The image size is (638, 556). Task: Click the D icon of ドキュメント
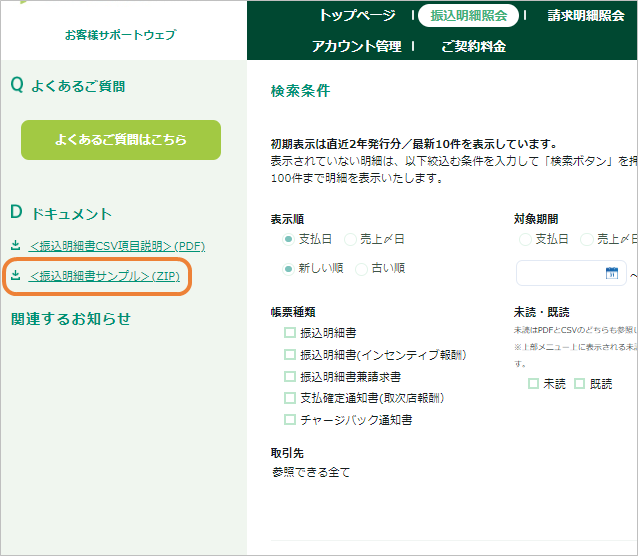point(16,212)
